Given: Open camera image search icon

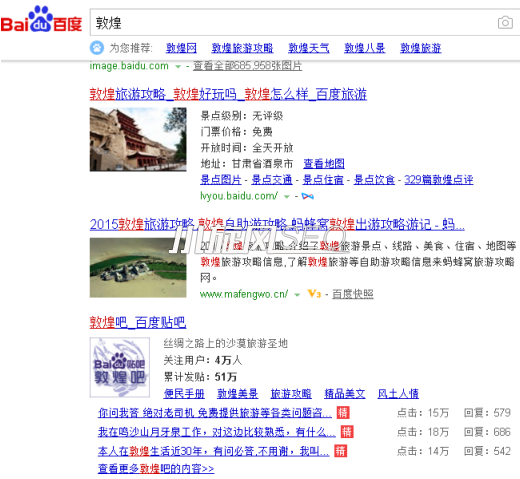Looking at the screenshot, I should [505, 23].
